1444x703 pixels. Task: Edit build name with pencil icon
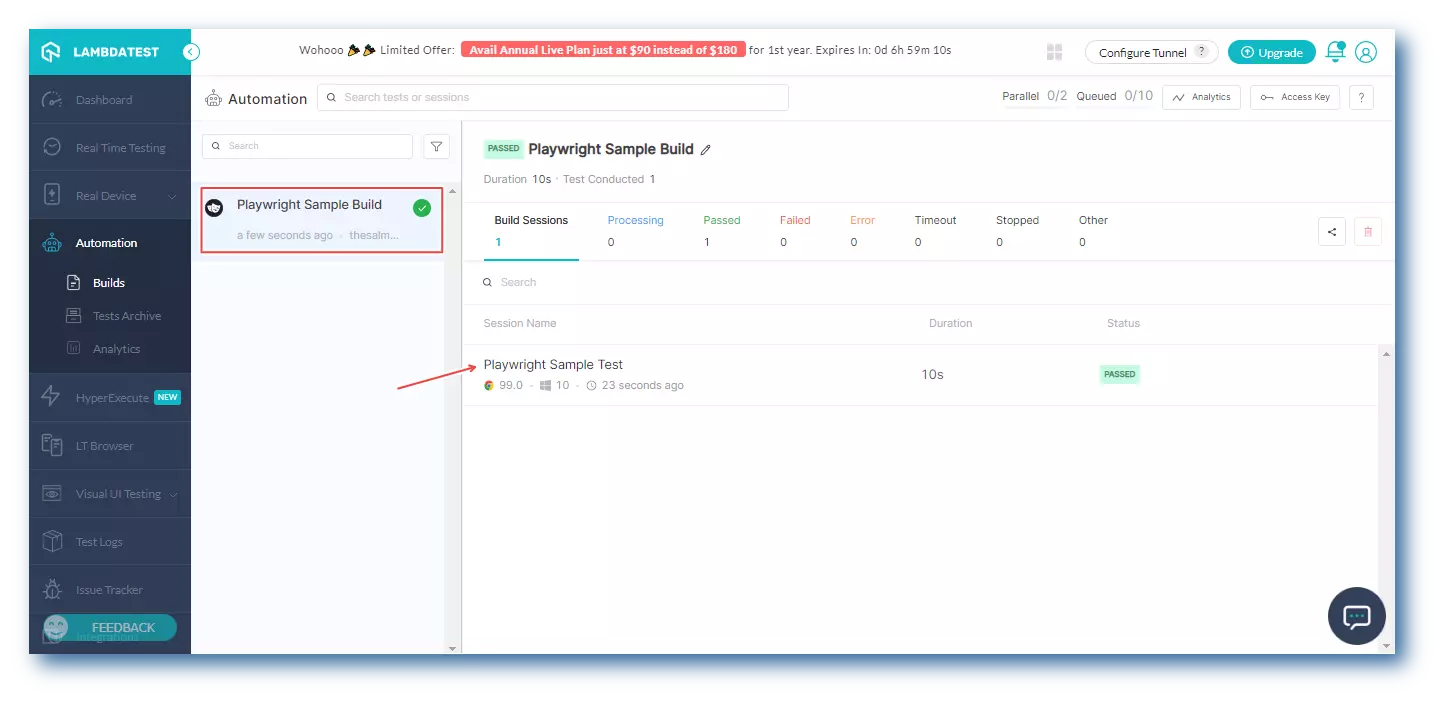pyautogui.click(x=706, y=150)
